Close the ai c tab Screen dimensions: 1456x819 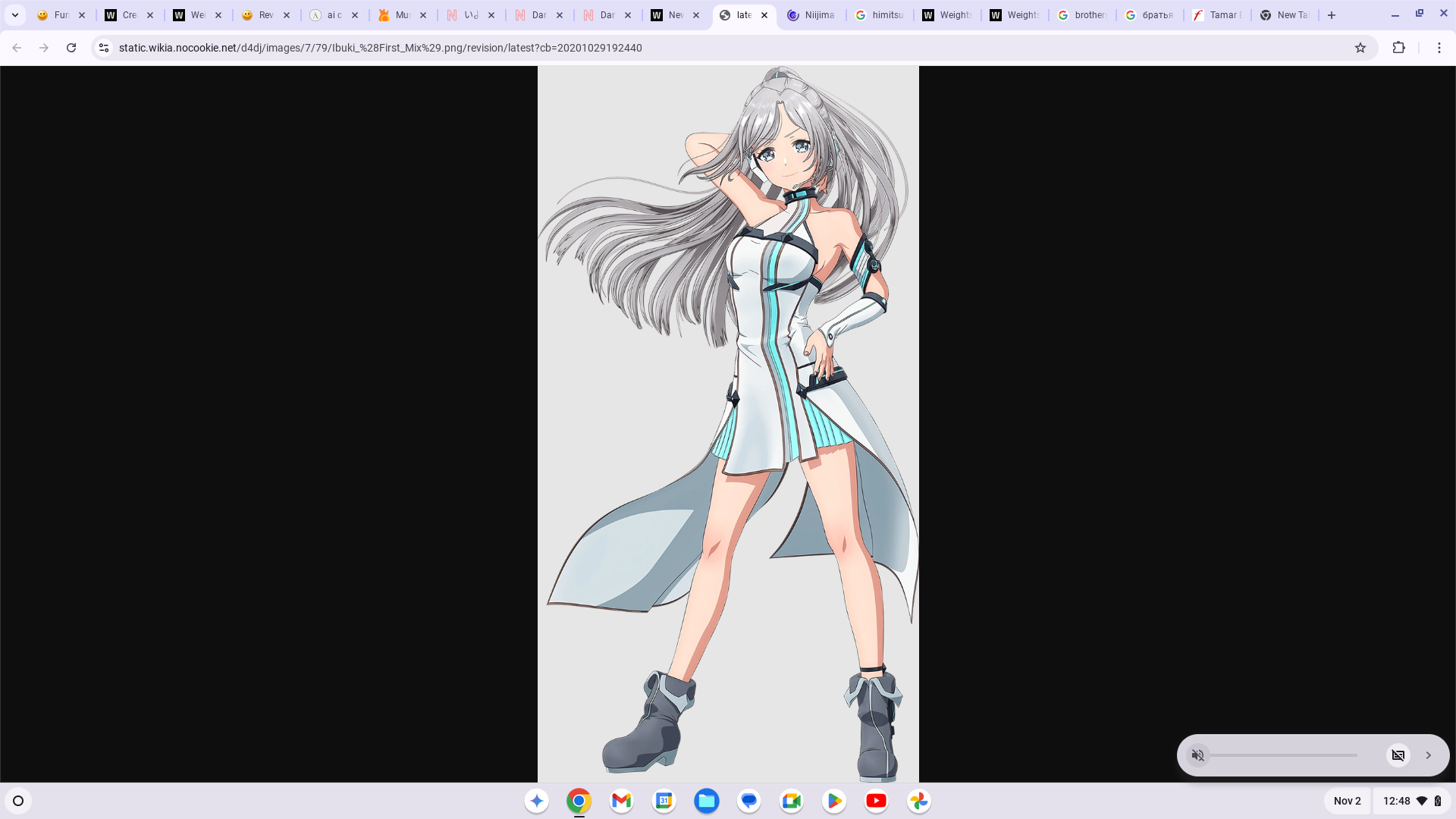coord(355,15)
